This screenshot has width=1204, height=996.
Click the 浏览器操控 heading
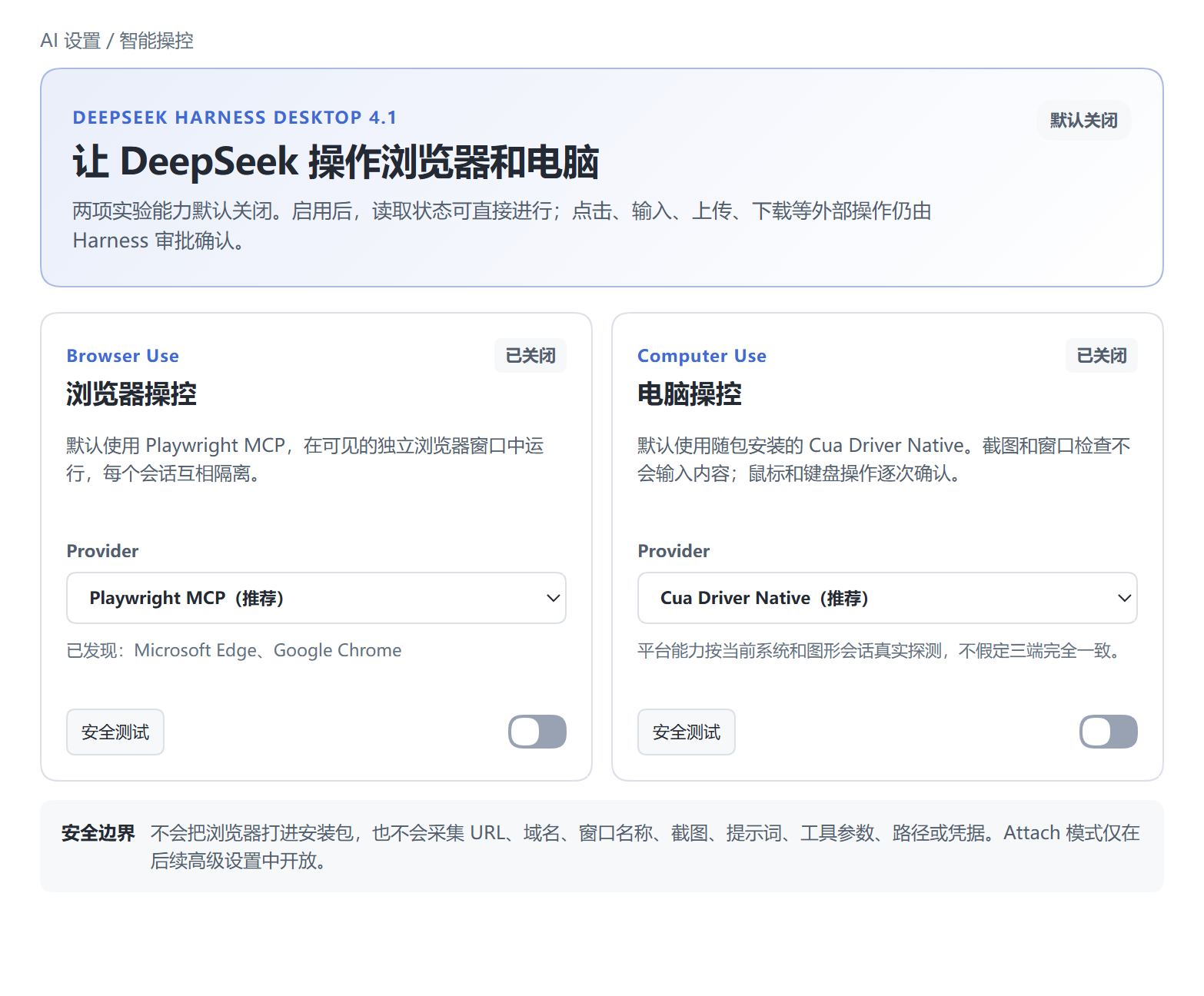(x=131, y=394)
